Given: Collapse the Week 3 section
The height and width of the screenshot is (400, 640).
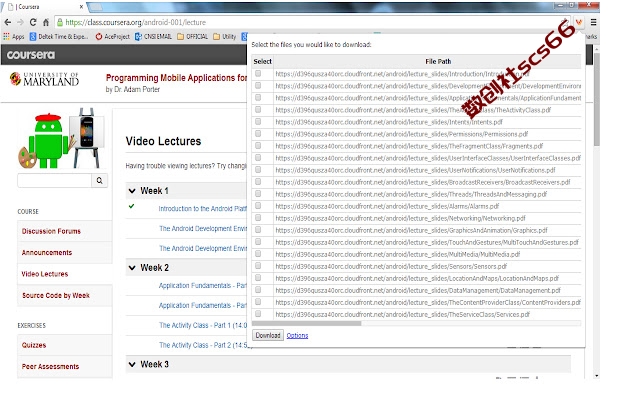Looking at the screenshot, I should point(132,364).
